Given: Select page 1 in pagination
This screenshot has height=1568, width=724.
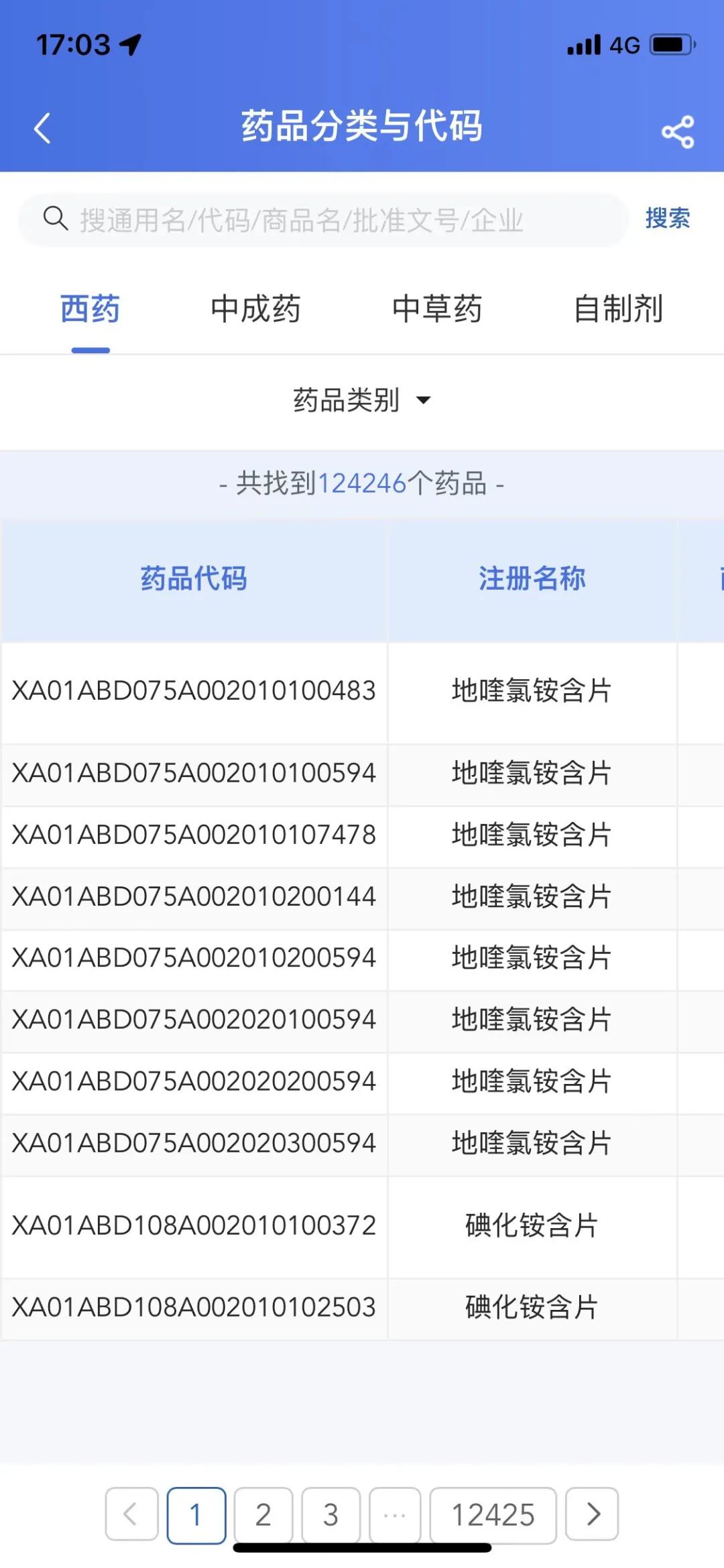Looking at the screenshot, I should pos(196,1515).
